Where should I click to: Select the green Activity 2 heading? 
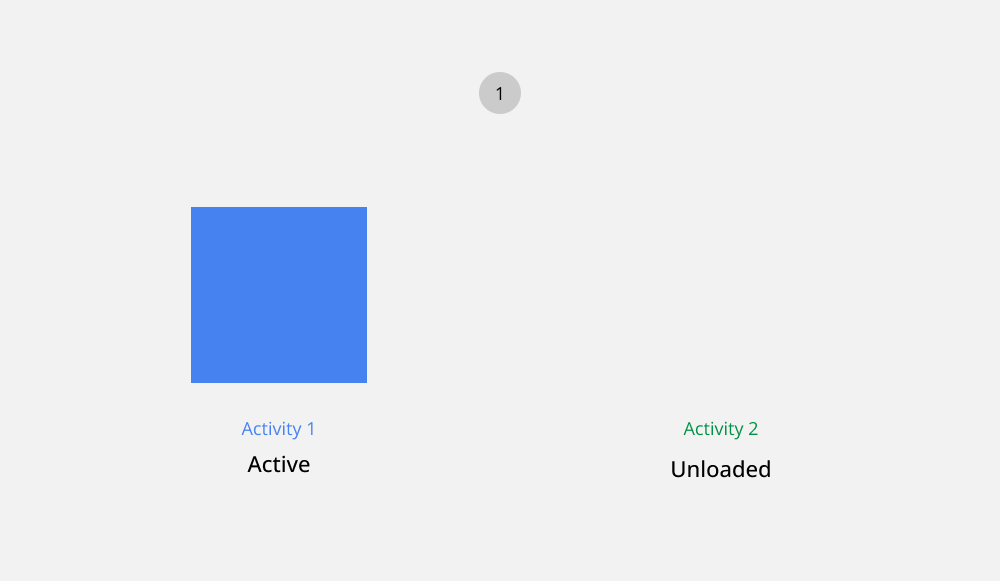[x=721, y=429]
